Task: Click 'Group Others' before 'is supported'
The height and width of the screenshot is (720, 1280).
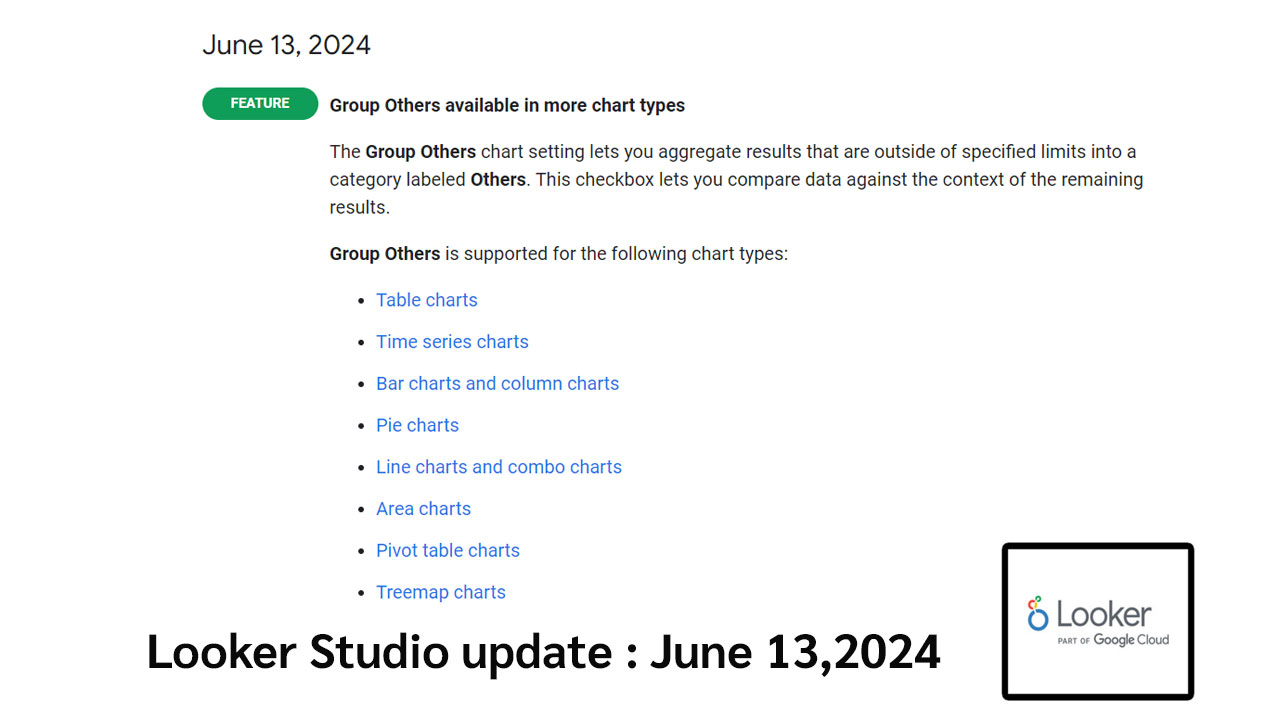Action: [385, 254]
